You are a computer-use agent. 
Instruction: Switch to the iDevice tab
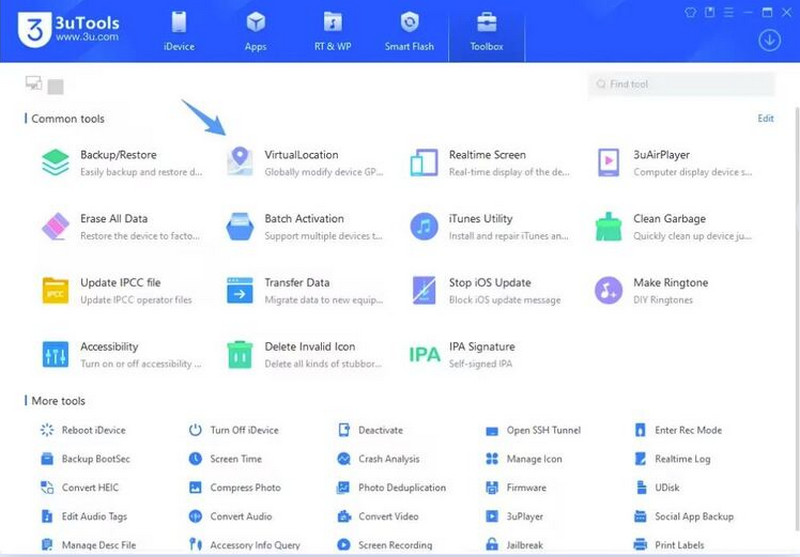179,31
